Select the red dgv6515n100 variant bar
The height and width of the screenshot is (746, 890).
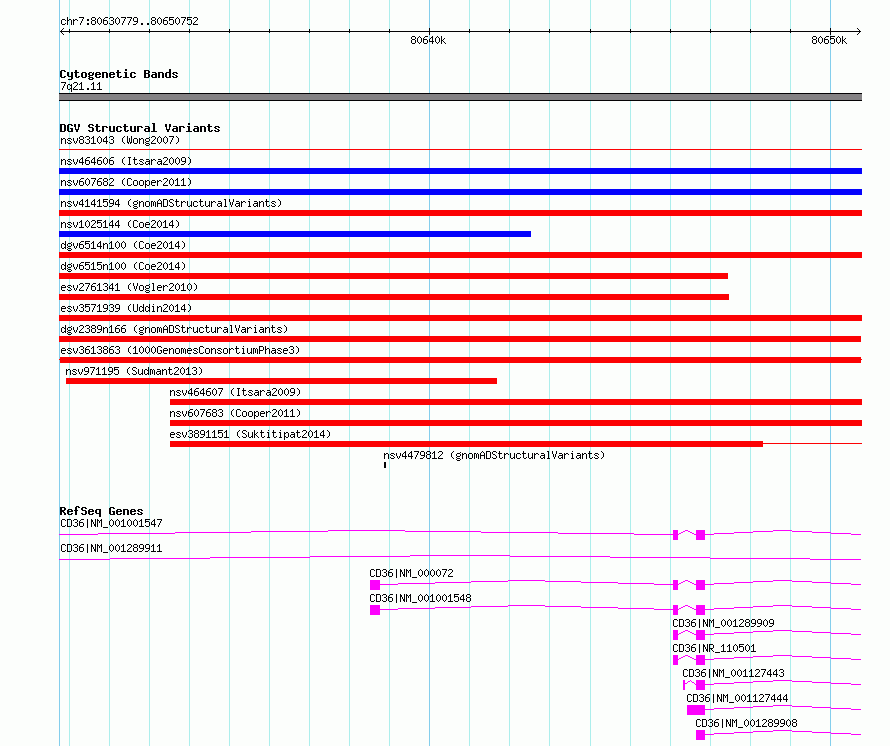pos(393,276)
